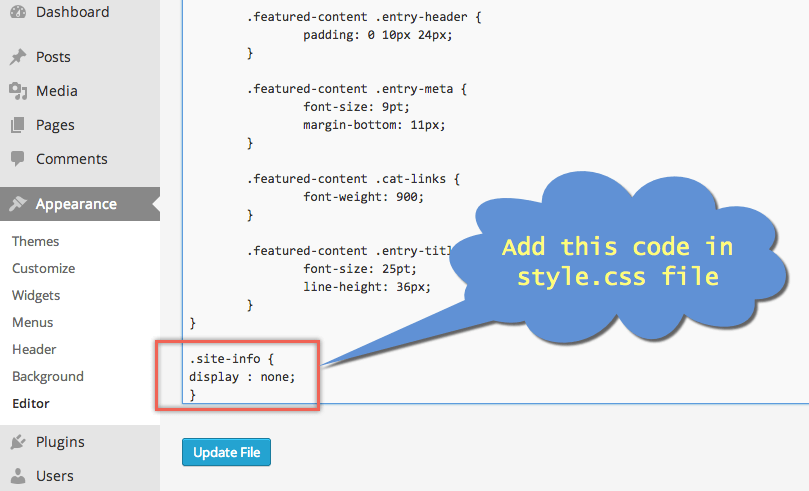Click '.featured-content .entry-header {' selector line
Image resolution: width=809 pixels, height=491 pixels.
point(364,17)
